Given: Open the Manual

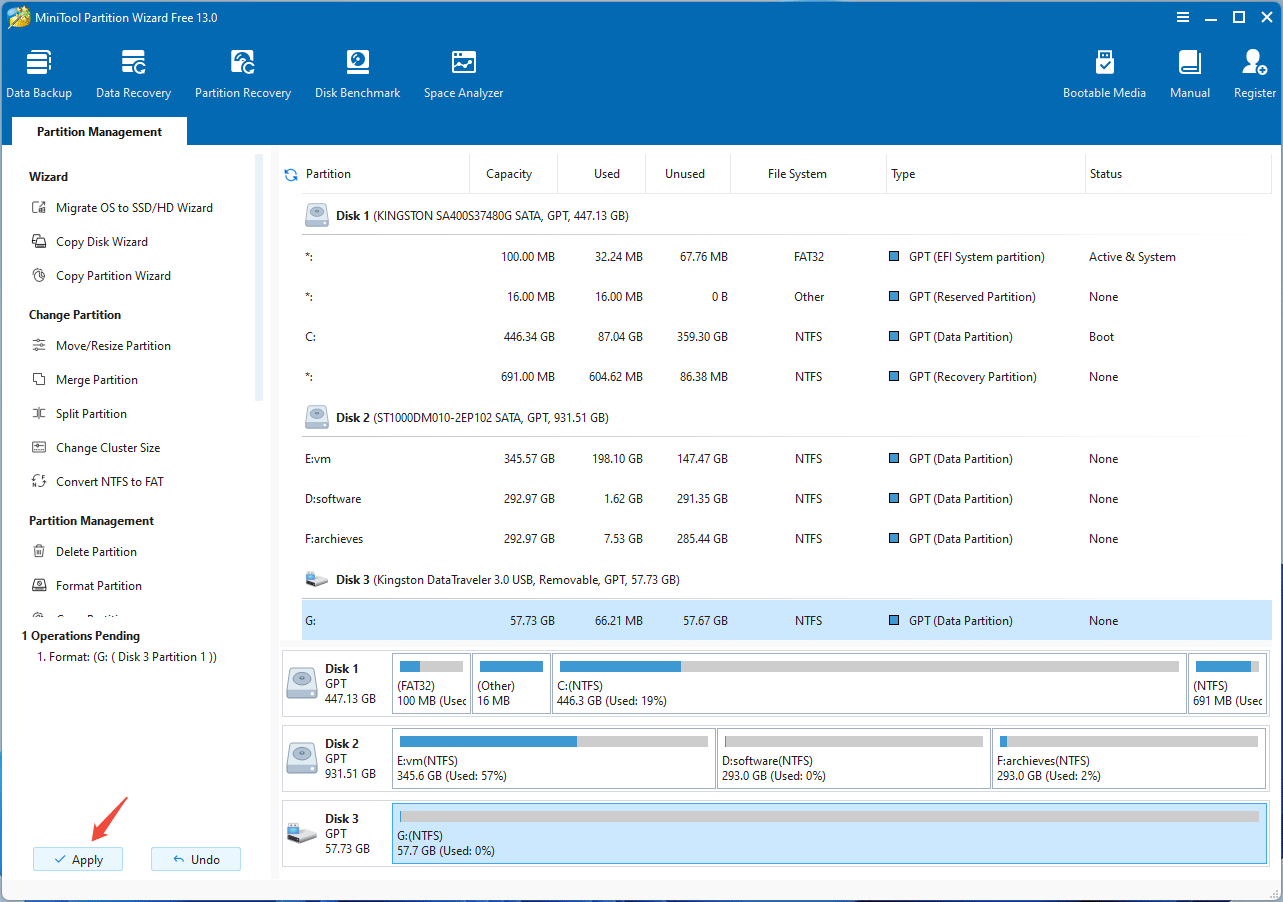Looking at the screenshot, I should (1189, 72).
